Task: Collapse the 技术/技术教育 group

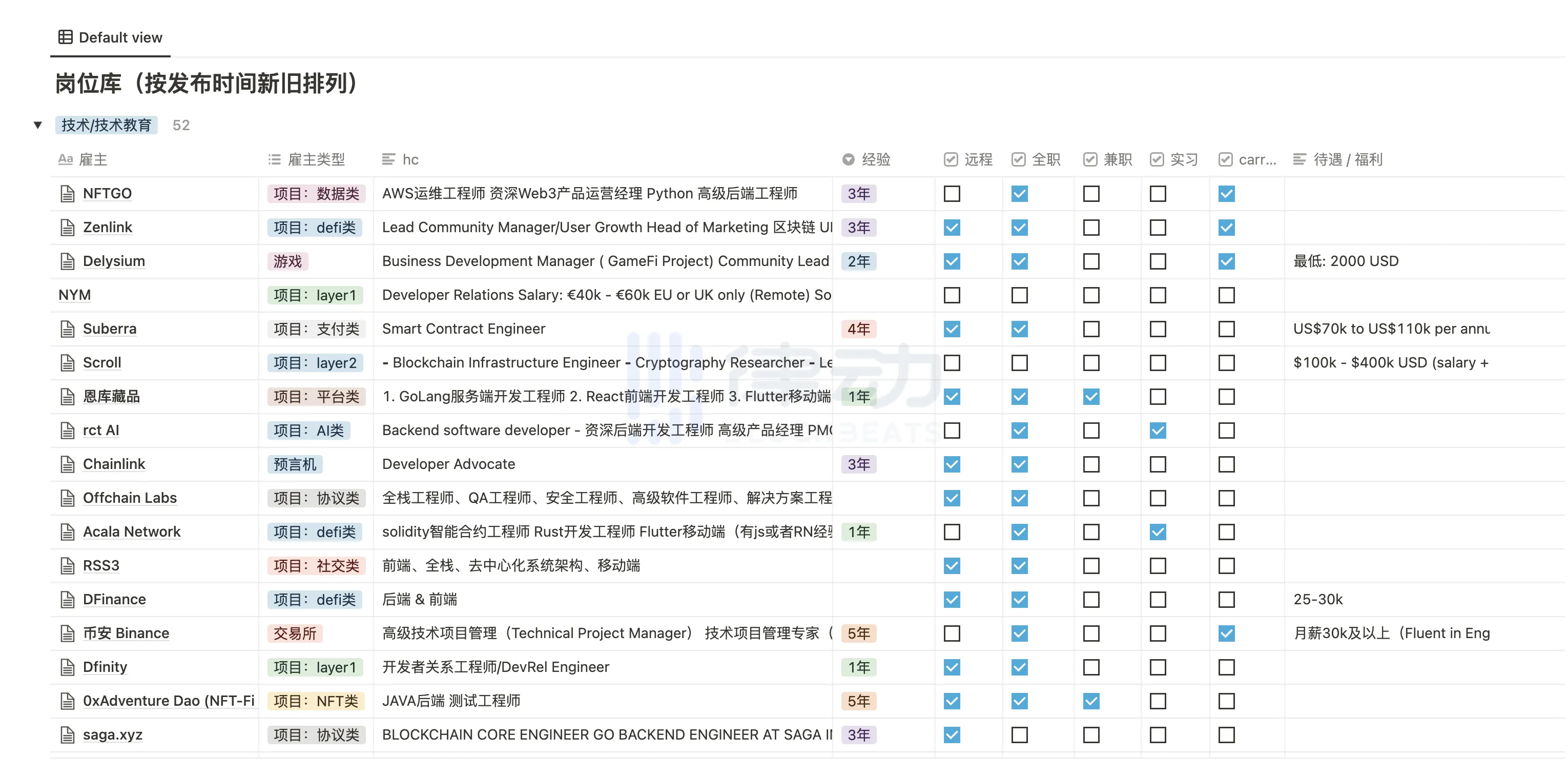Action: (38, 126)
